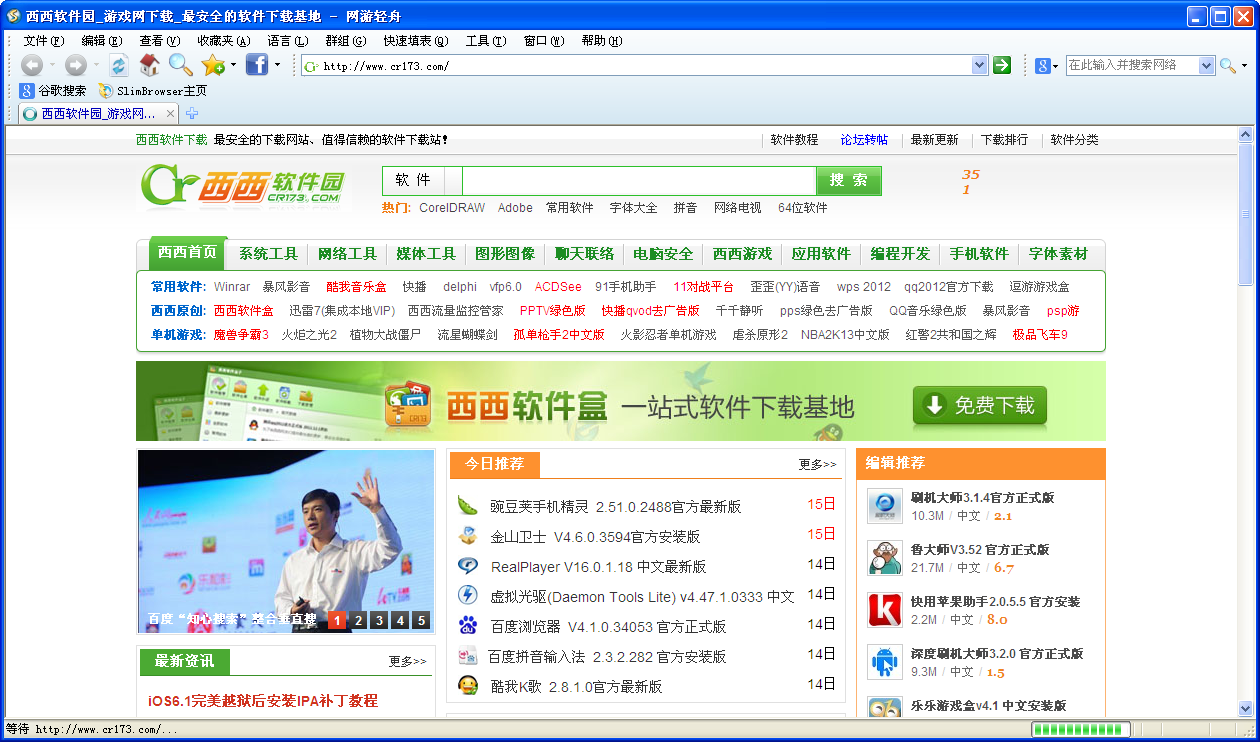Open the iOS6.1完美越狱后安装IPA补丁教程 article
Viewport: 1260px width, 742px height.
coord(263,700)
